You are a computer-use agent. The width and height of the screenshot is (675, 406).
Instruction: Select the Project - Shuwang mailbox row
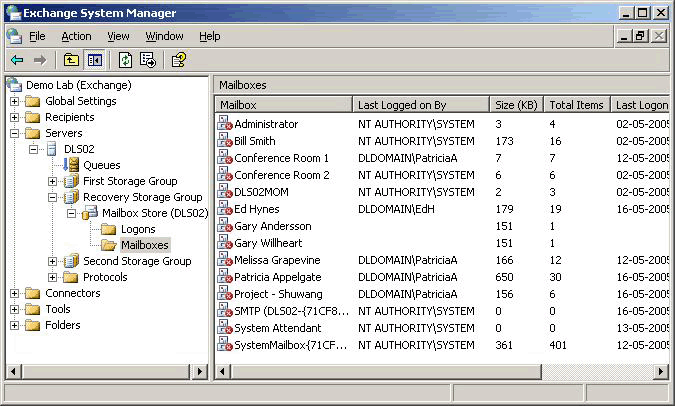click(443, 294)
